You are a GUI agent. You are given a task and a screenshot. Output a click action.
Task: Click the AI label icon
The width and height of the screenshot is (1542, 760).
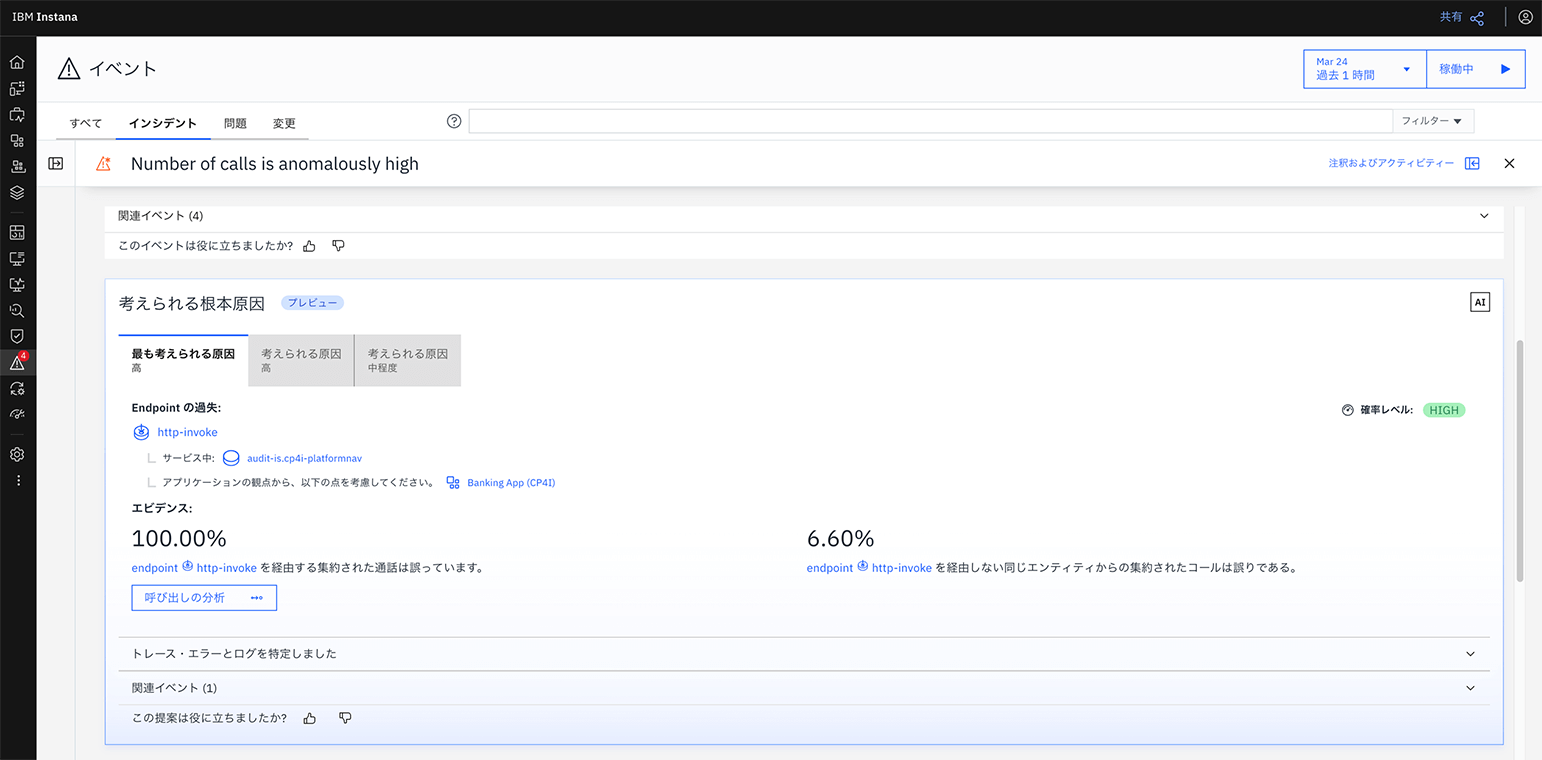[x=1480, y=302]
